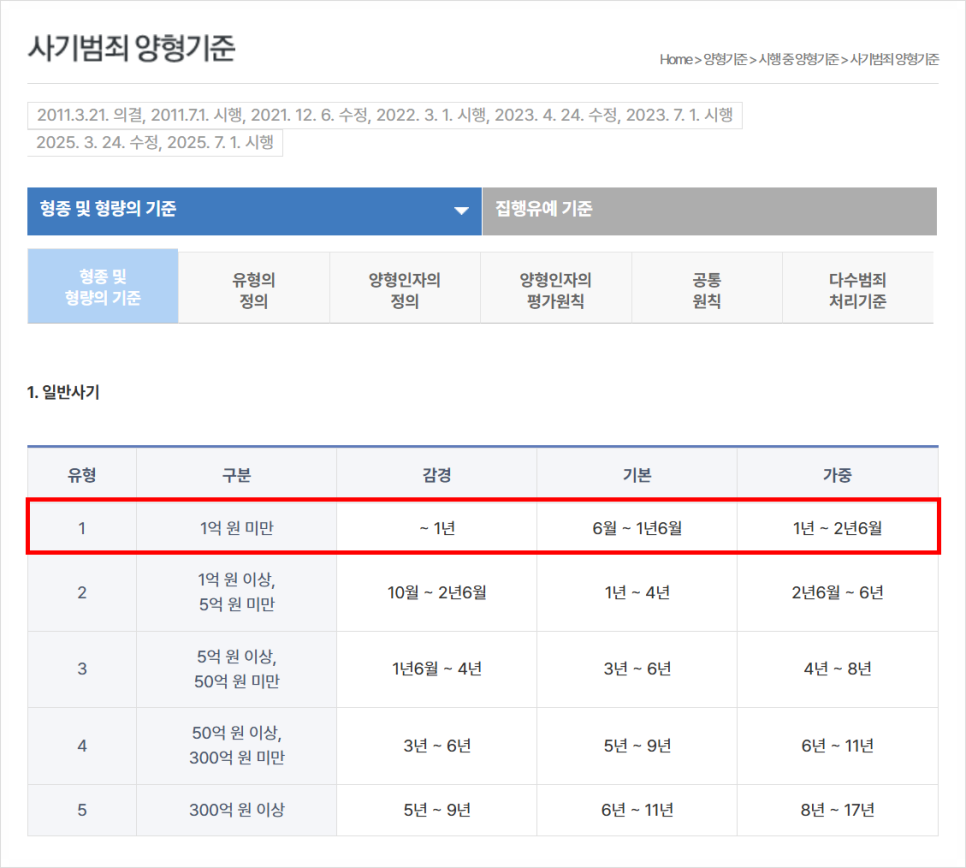Open 시행 중 양형기준 breadcrumb link
The image size is (966, 868).
[x=797, y=60]
